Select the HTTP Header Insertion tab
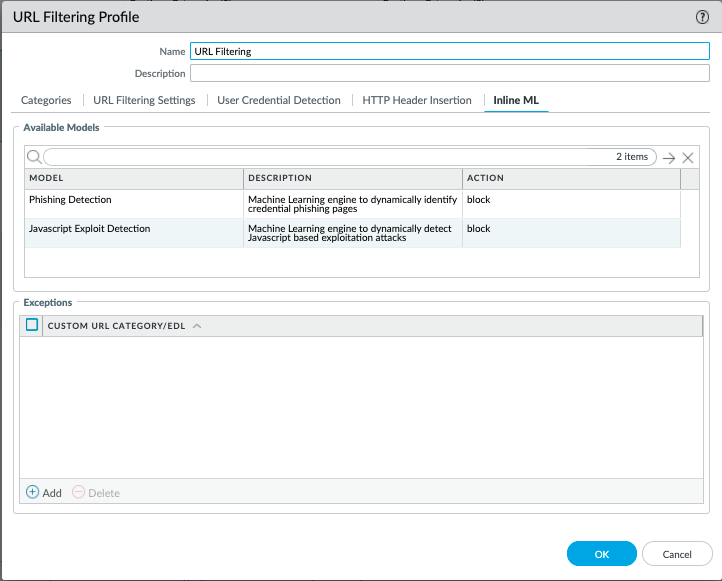722x581 pixels. click(x=417, y=100)
